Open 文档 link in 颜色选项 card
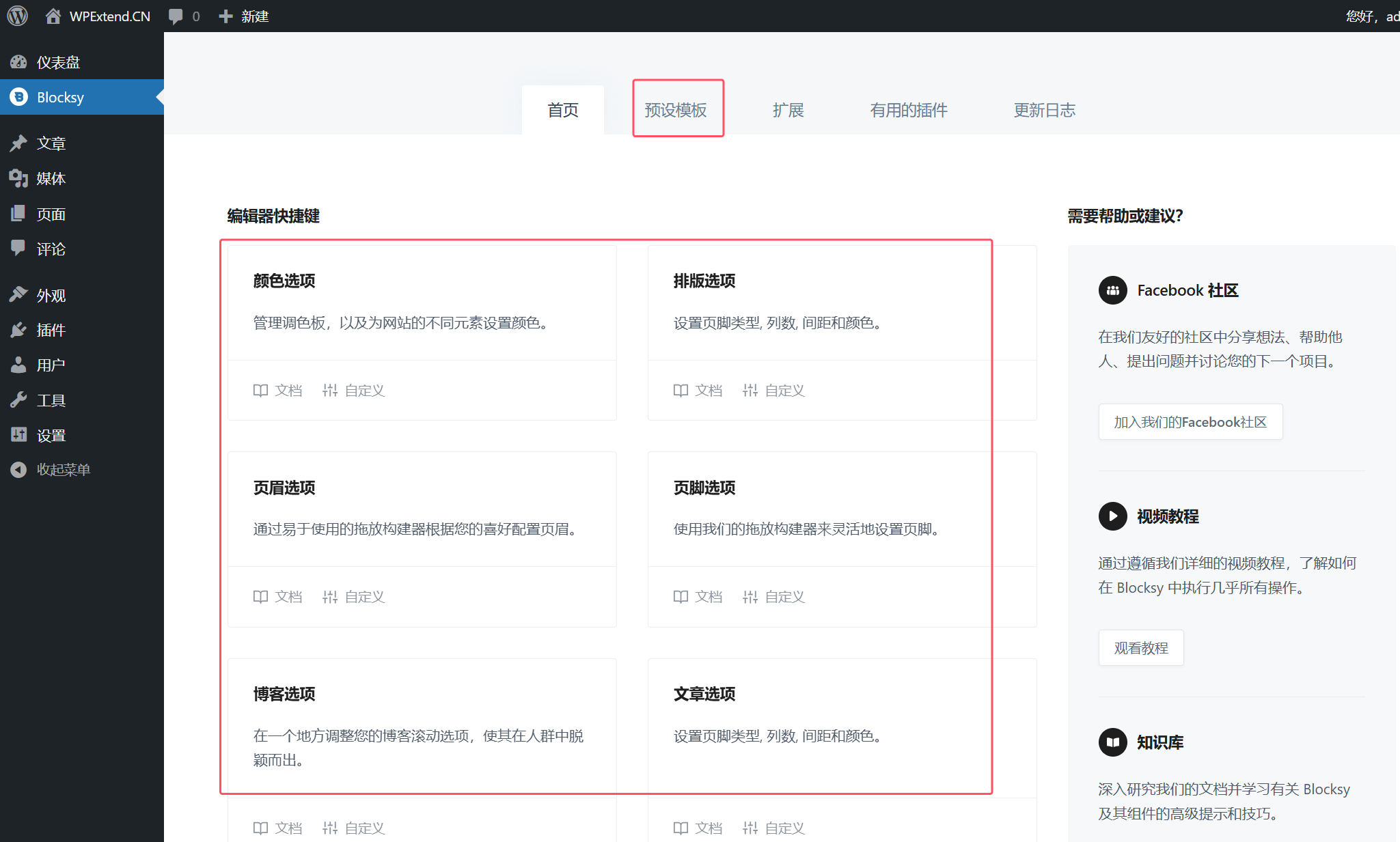 (277, 391)
